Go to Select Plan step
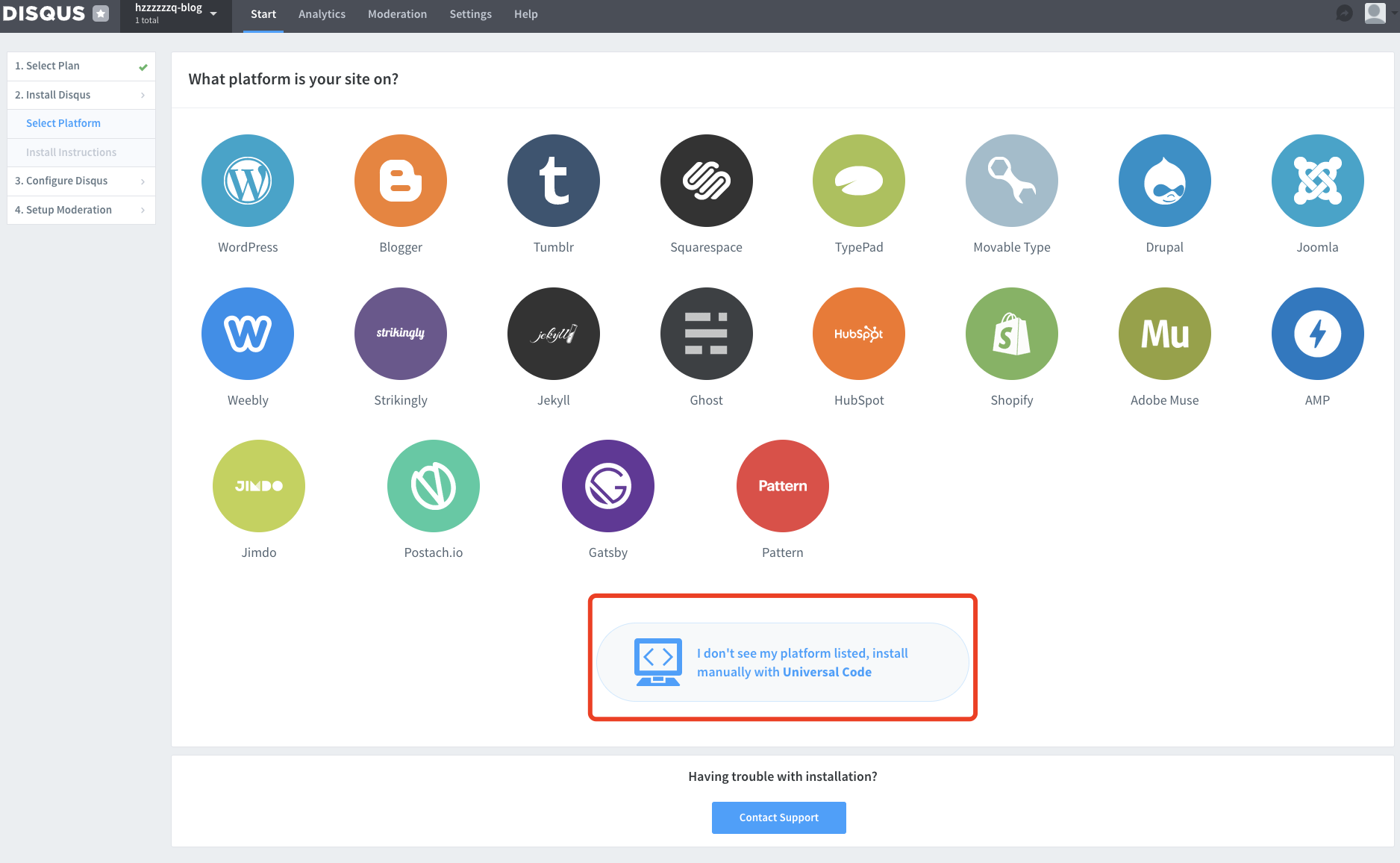The image size is (1400, 863). pyautogui.click(x=81, y=66)
